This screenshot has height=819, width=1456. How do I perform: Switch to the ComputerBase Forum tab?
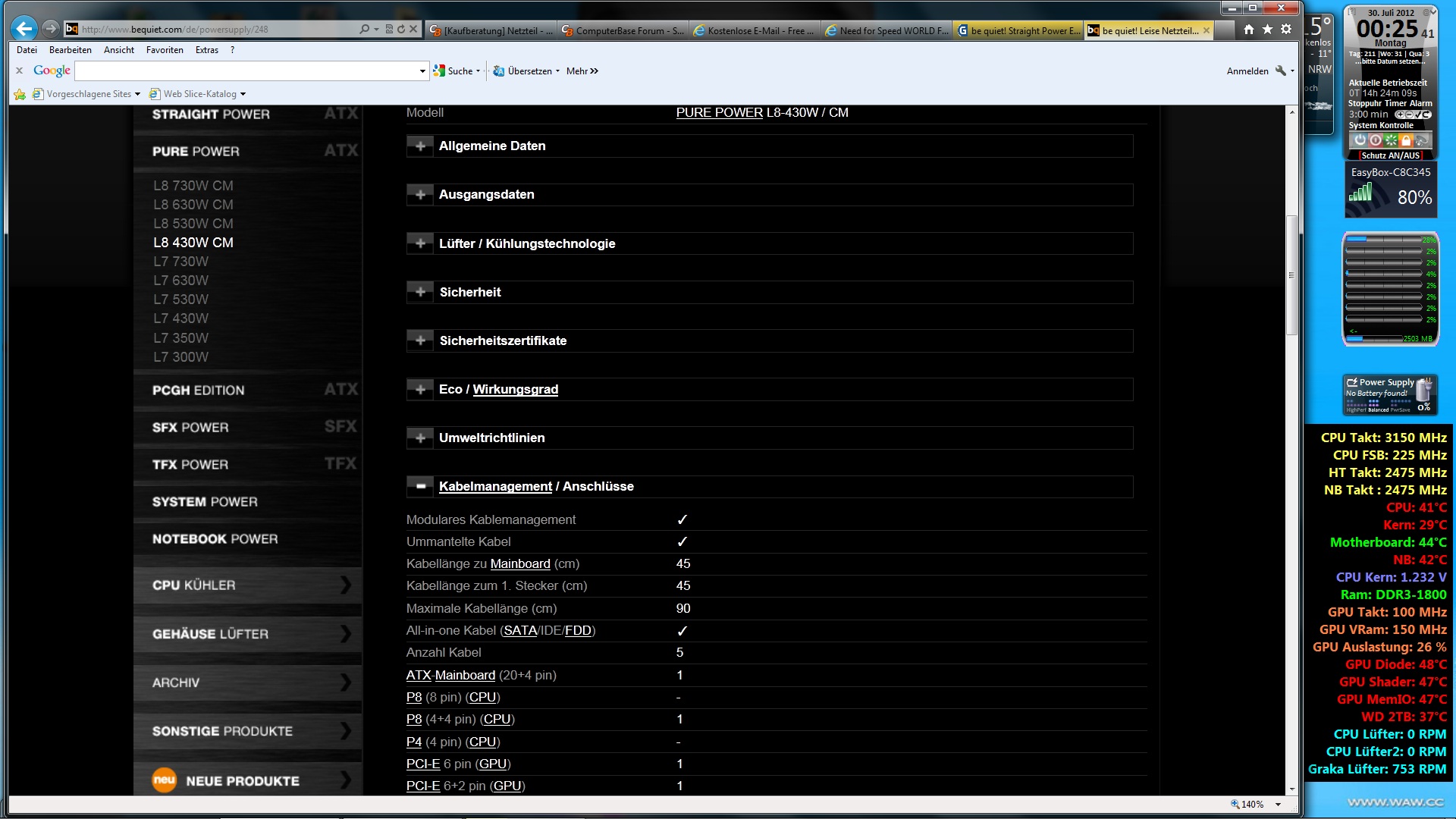(622, 31)
